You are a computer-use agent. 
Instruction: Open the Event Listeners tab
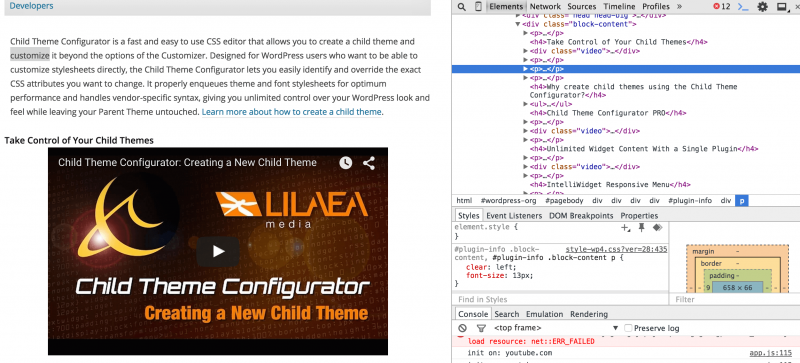pyautogui.click(x=514, y=215)
